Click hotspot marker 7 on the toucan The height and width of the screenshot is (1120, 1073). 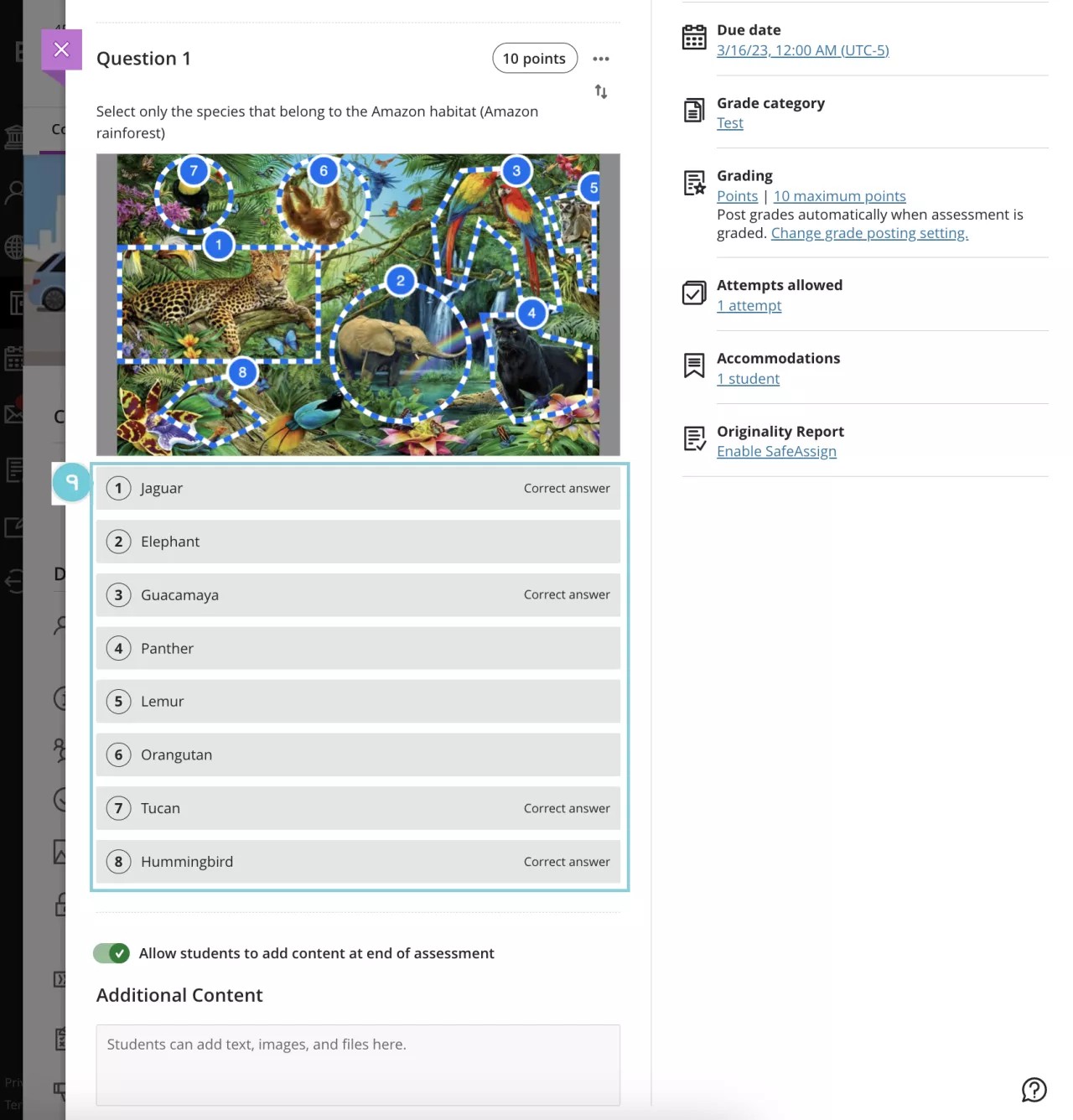point(194,171)
